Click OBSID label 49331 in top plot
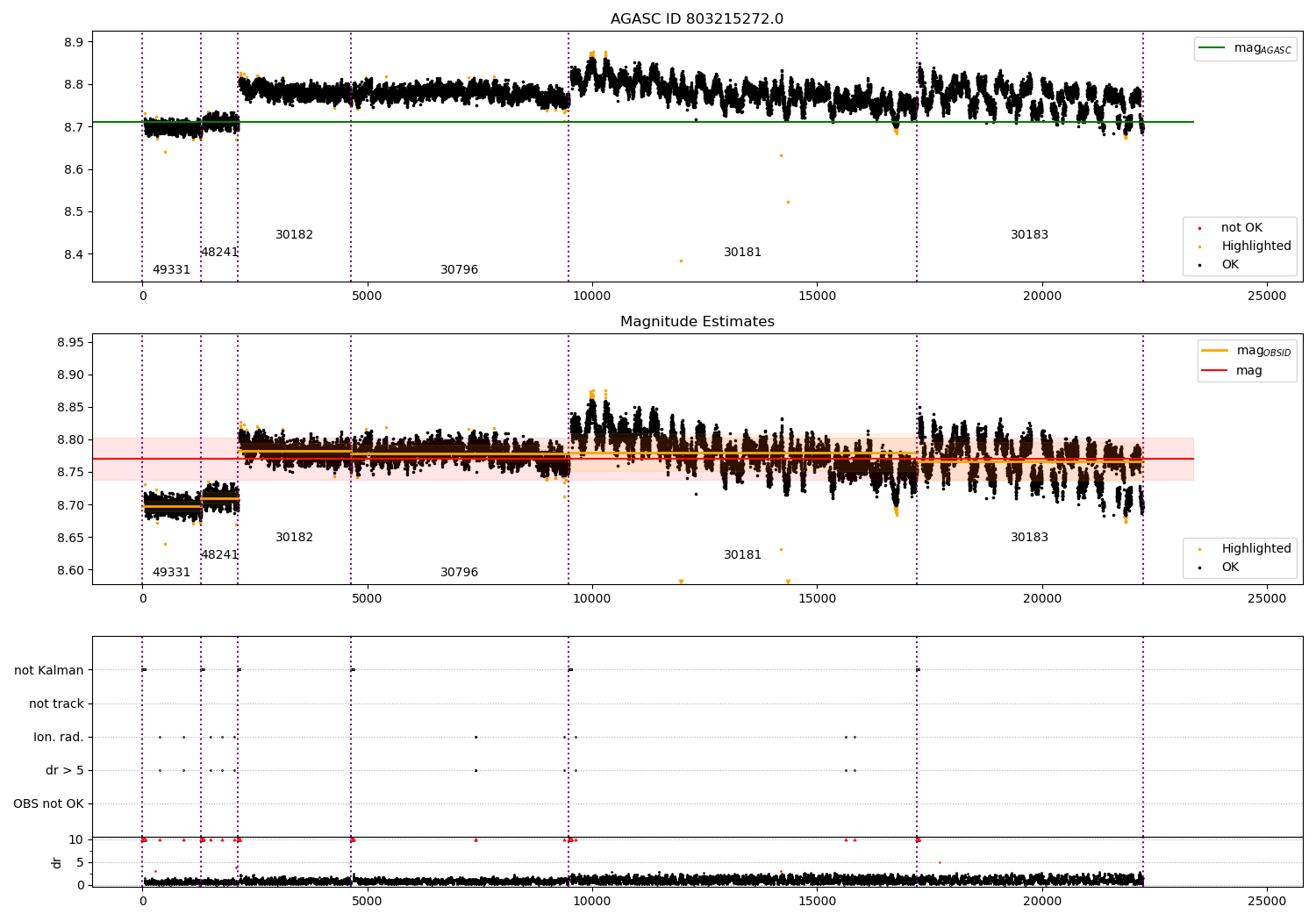1316x921 pixels. click(171, 270)
